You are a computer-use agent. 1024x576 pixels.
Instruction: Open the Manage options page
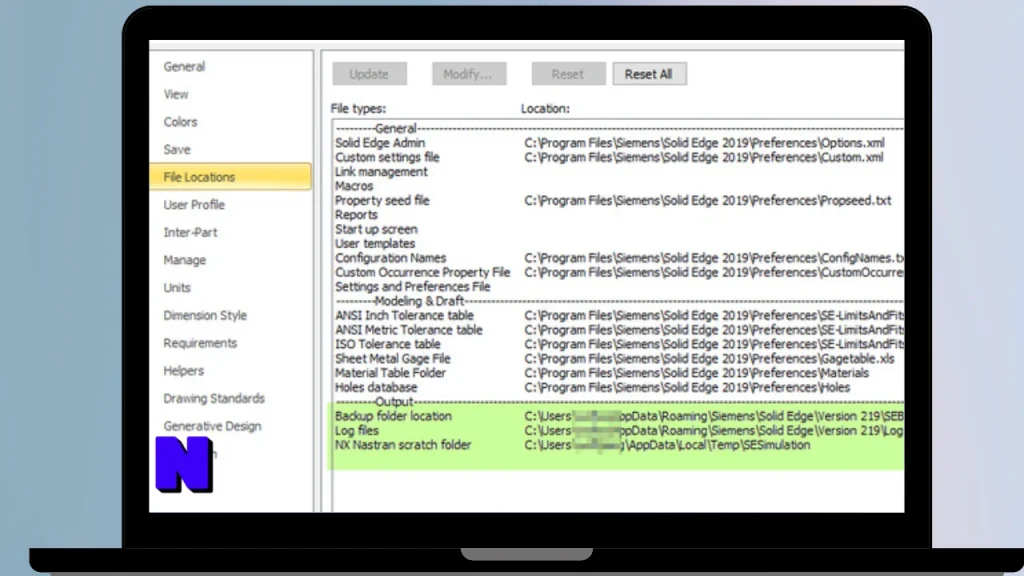pos(185,260)
